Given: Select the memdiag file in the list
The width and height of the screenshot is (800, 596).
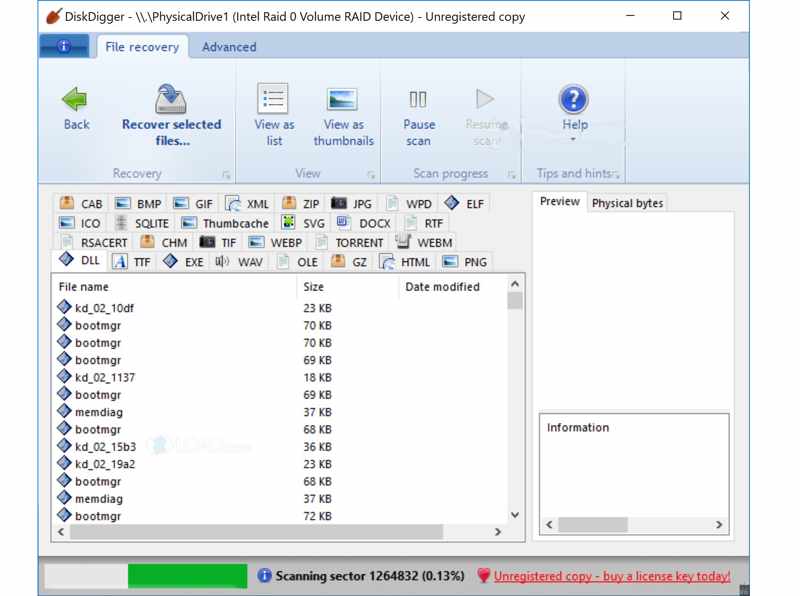Looking at the screenshot, I should [x=98, y=411].
